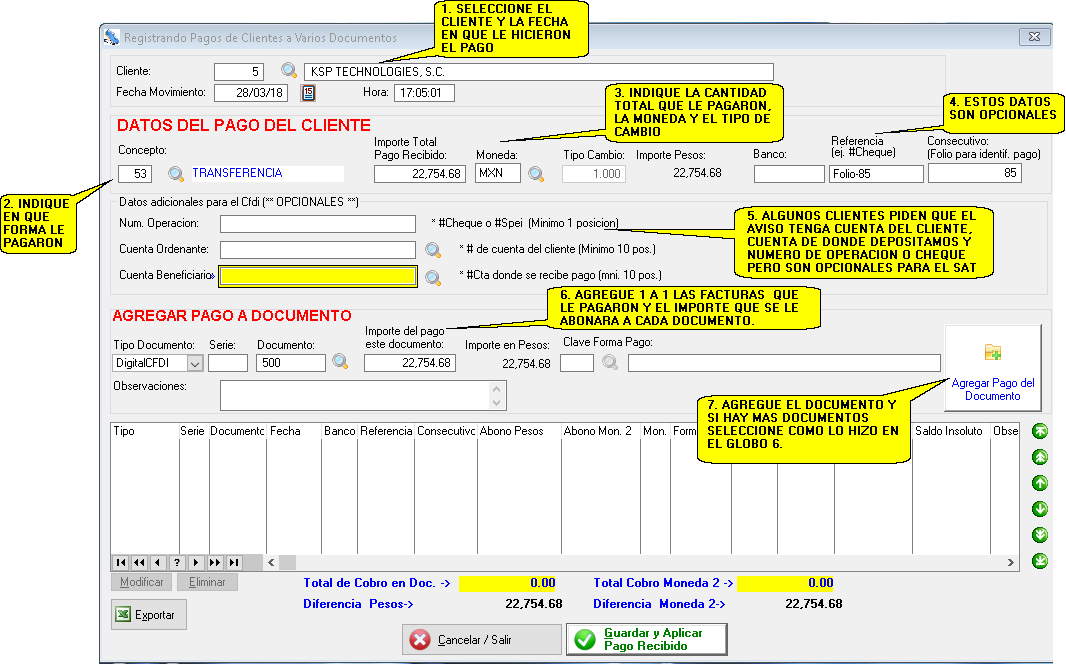This screenshot has height=664, width=1066.
Task: Move row to top with first green arrow
Action: [x=1040, y=431]
